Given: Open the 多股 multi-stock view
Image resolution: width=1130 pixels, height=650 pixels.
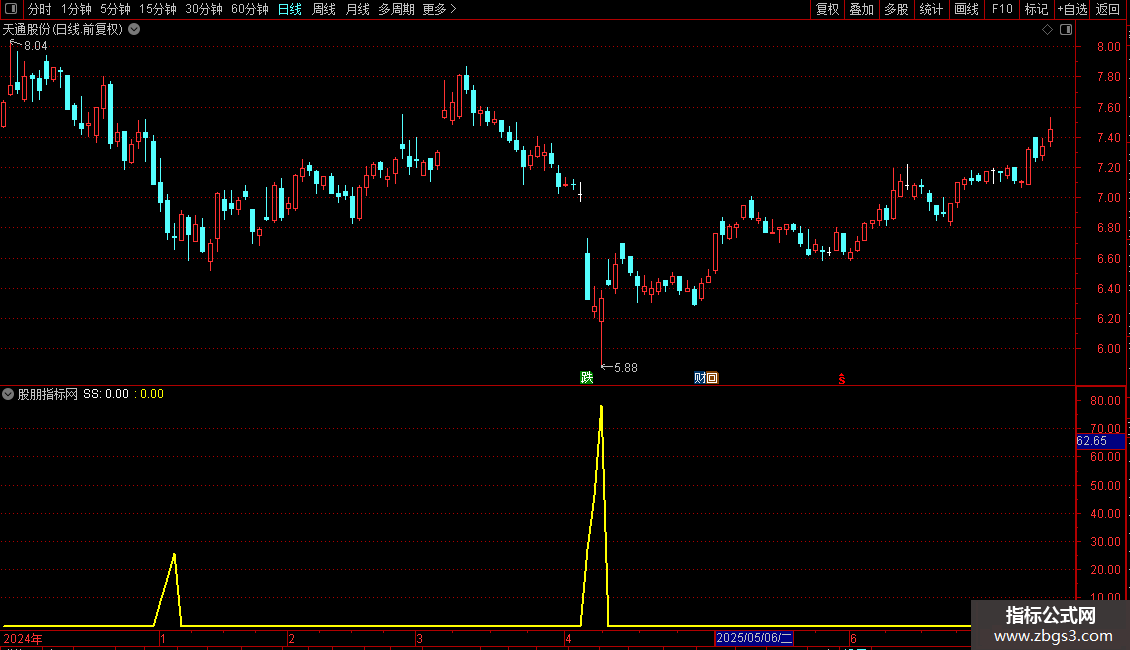Looking at the screenshot, I should point(897,9).
